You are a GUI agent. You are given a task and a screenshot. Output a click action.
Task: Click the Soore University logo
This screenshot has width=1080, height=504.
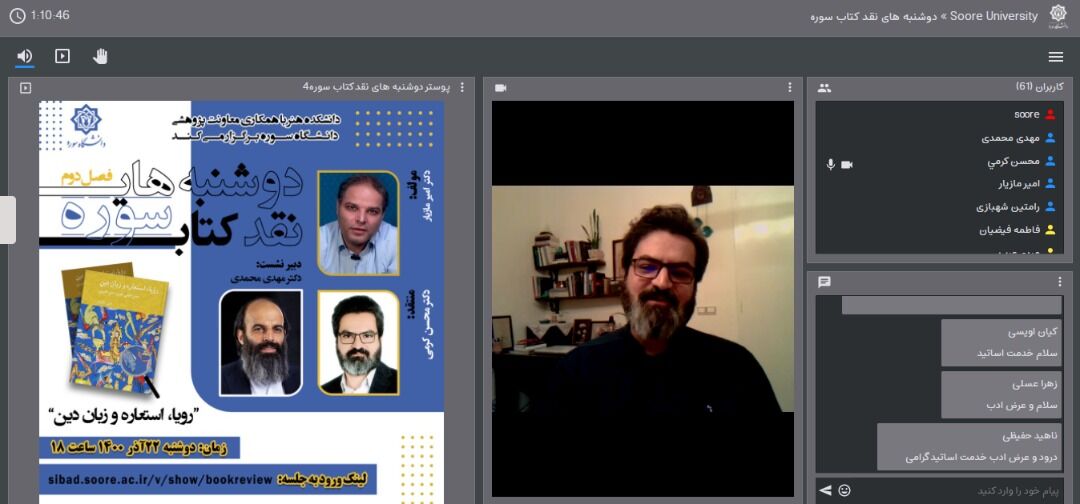1058,16
